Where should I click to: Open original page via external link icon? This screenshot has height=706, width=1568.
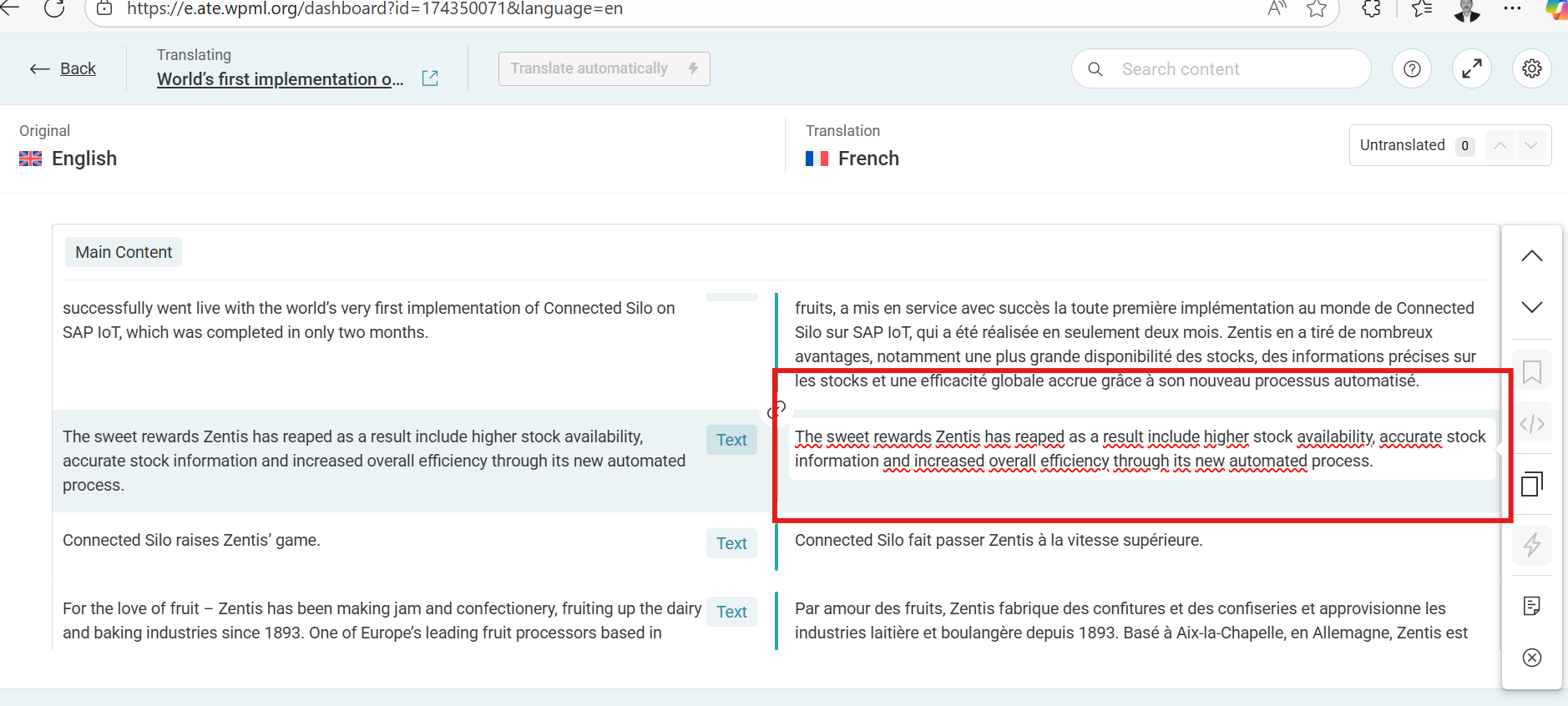tap(430, 78)
